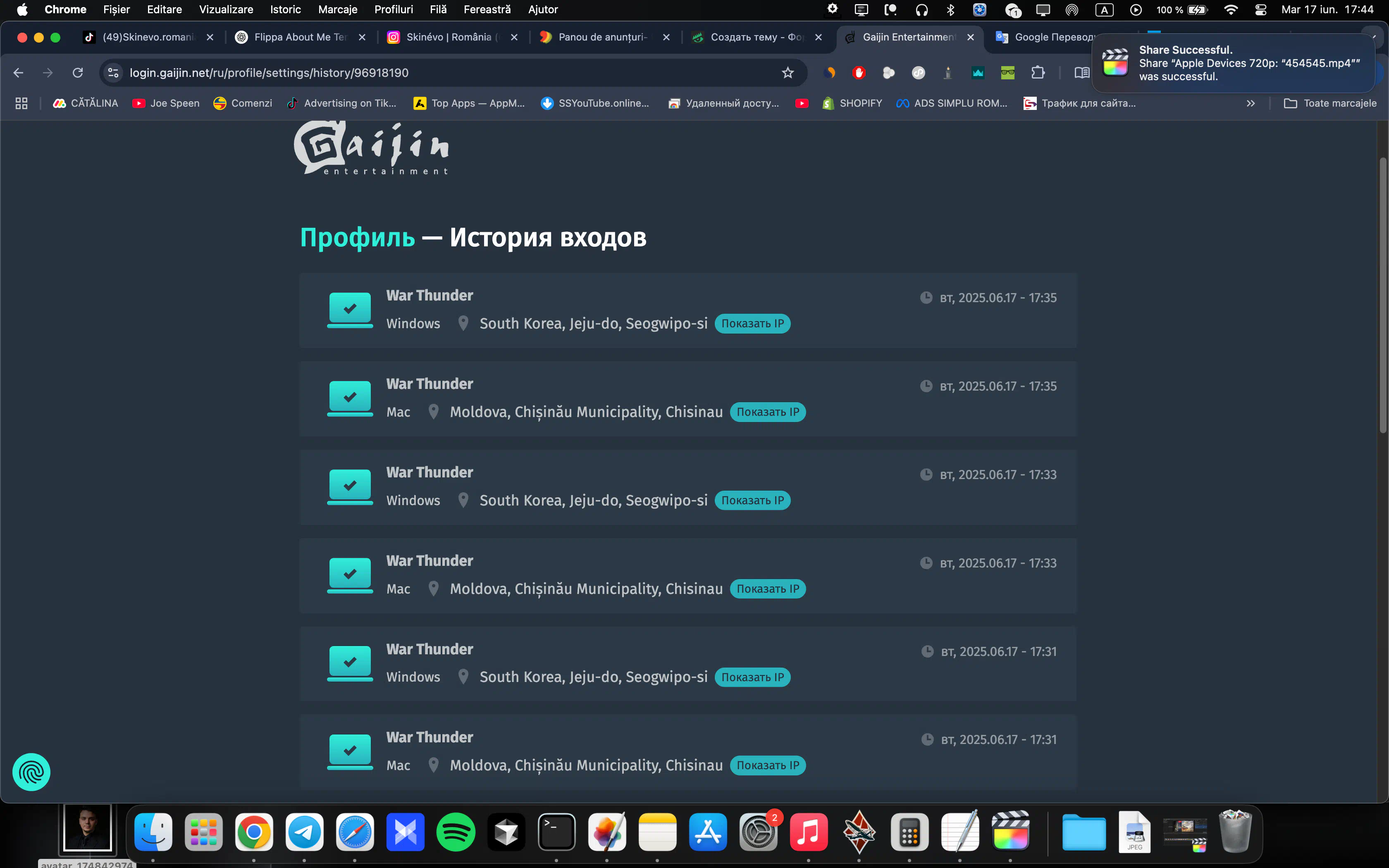Go back to the previous page

coord(18,73)
